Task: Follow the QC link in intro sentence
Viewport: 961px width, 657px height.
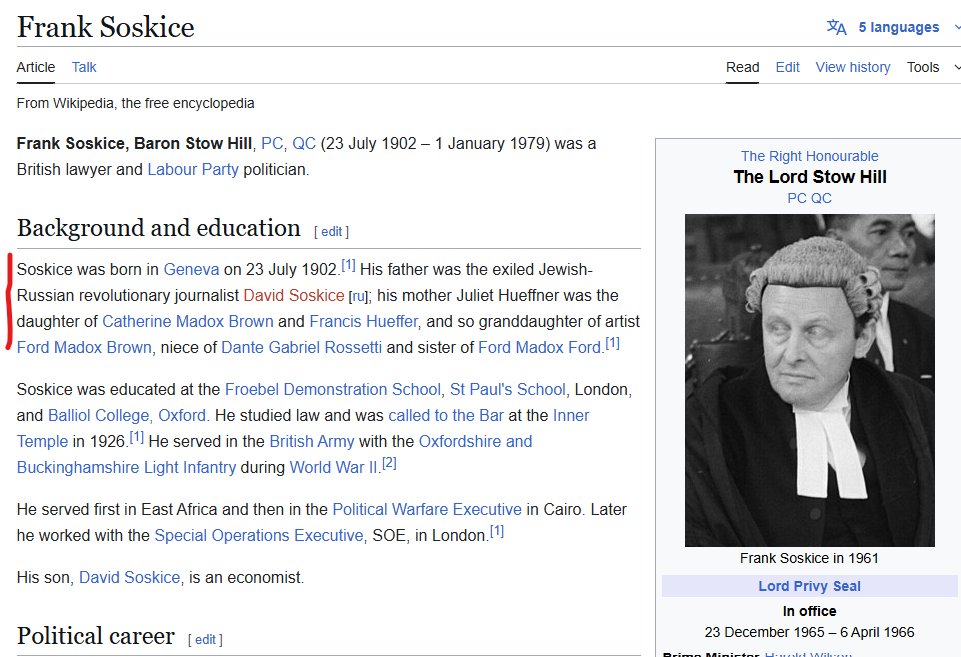Action: tap(304, 143)
